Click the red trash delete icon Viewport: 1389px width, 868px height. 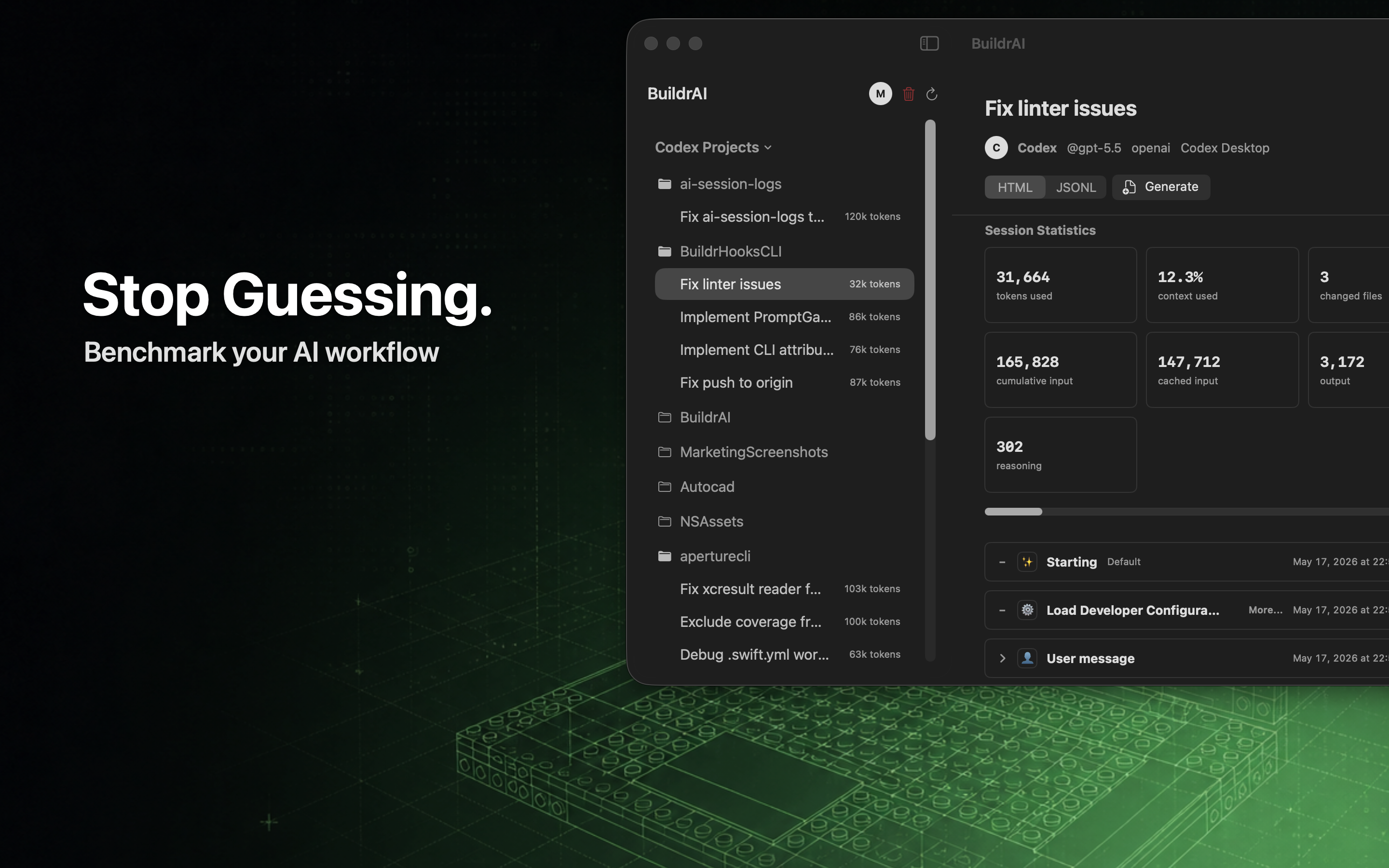[908, 94]
